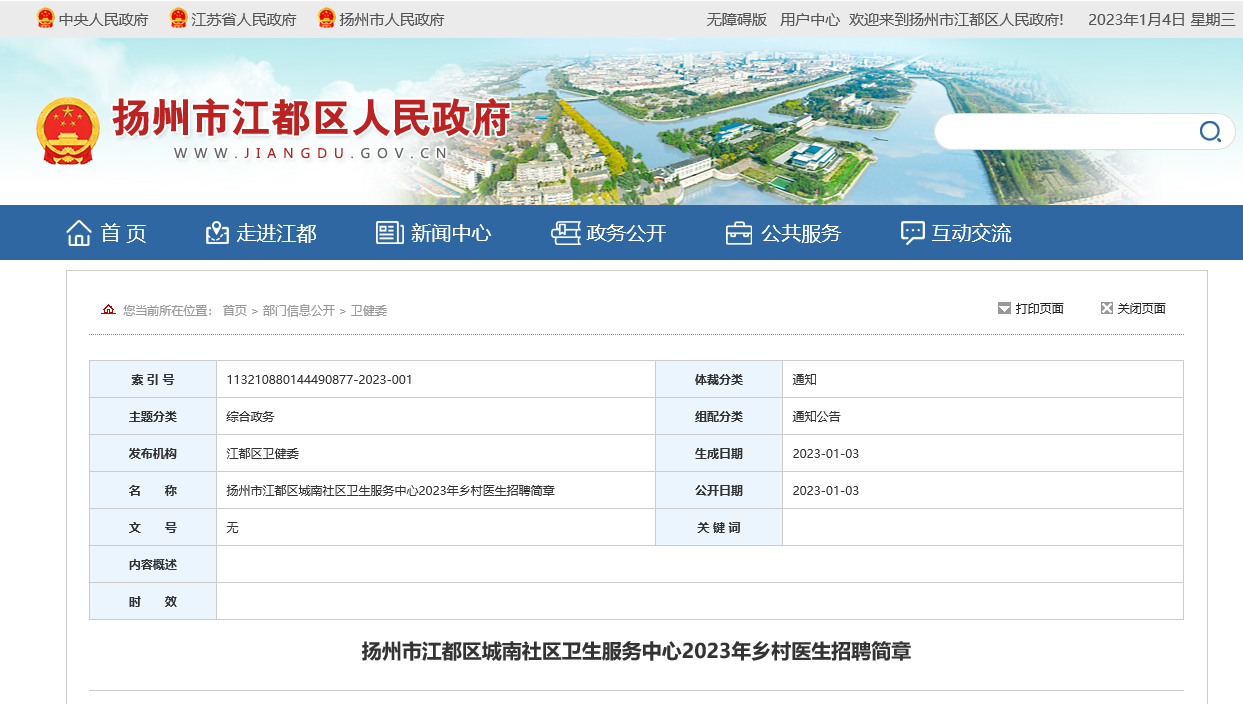Viewport: 1243px width, 704px height.
Task: Click the chat bubble icon beside 互动交流
Action: tap(912, 233)
